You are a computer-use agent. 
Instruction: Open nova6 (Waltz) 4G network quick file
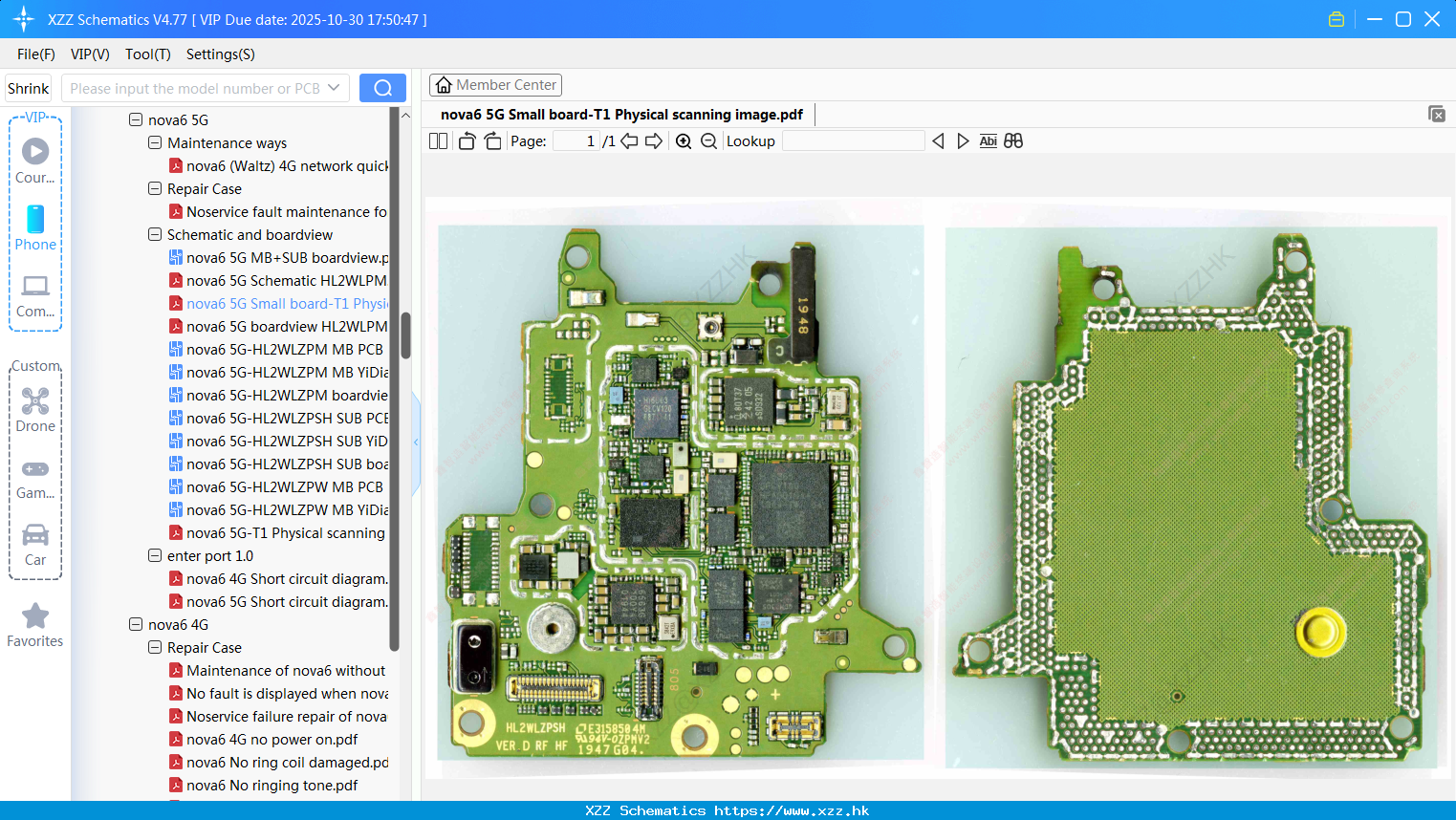[x=279, y=165]
